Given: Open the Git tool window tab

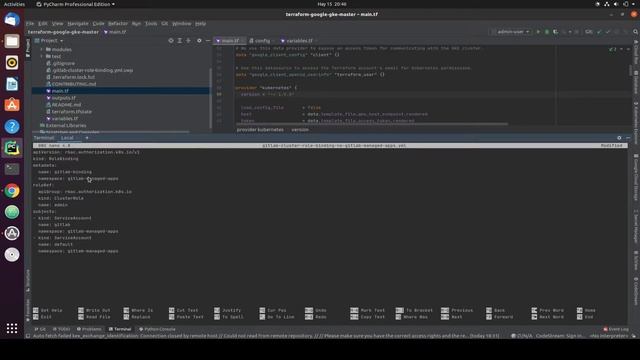Looking at the screenshot, I should pyautogui.click(x=40, y=329).
